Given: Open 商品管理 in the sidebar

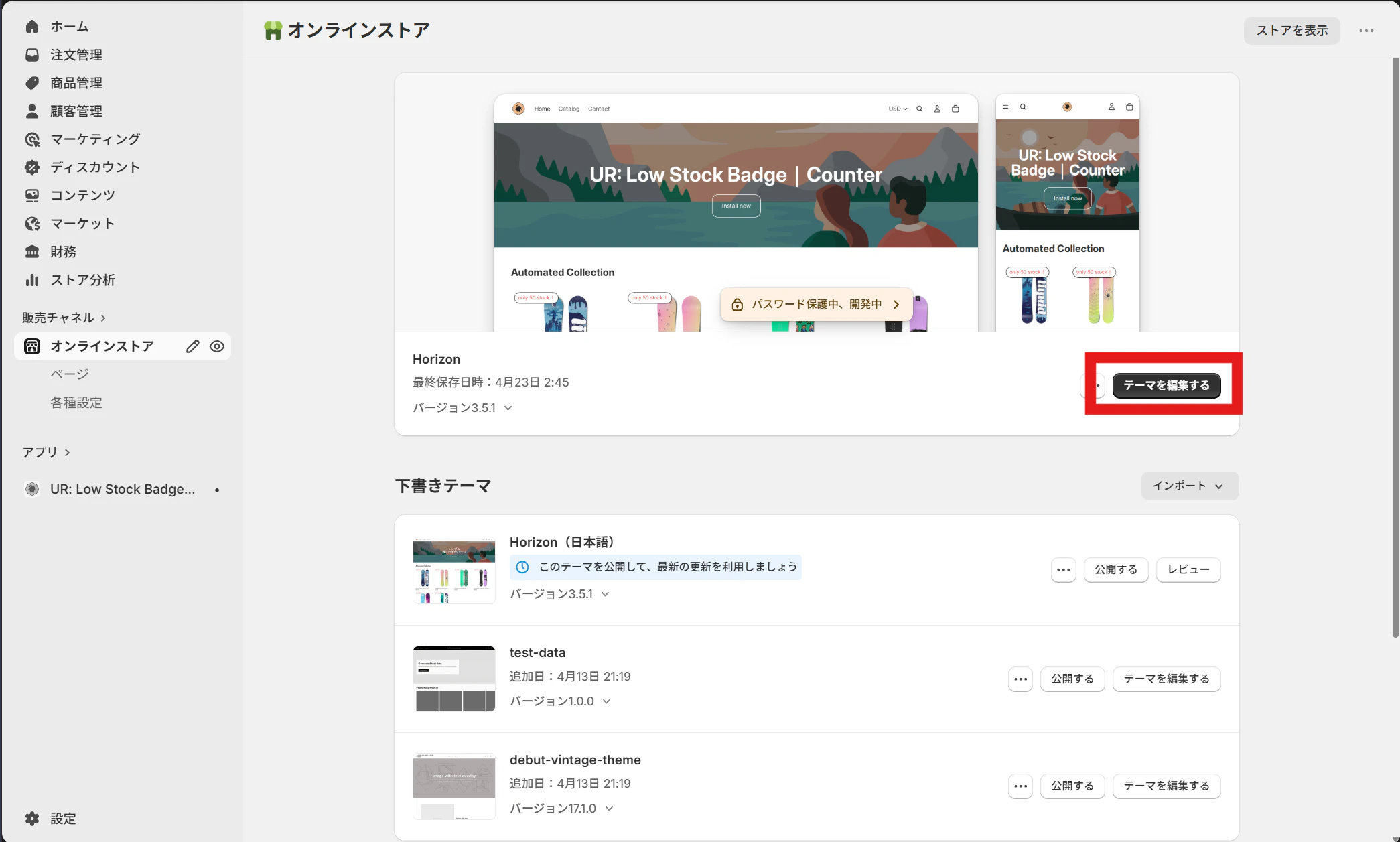Looking at the screenshot, I should pos(76,83).
